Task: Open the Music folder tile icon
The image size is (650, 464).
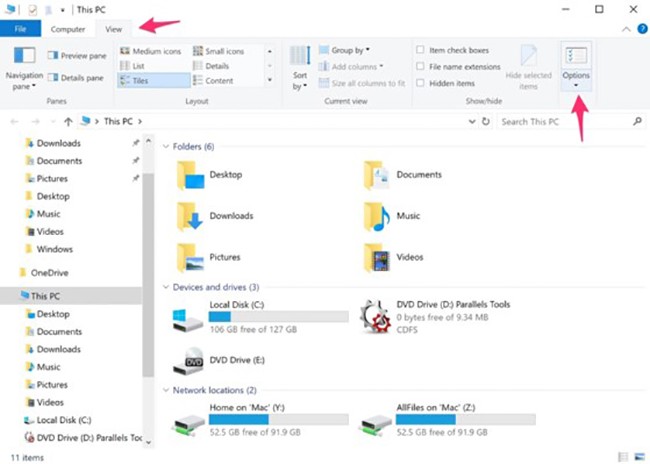Action: tap(376, 216)
